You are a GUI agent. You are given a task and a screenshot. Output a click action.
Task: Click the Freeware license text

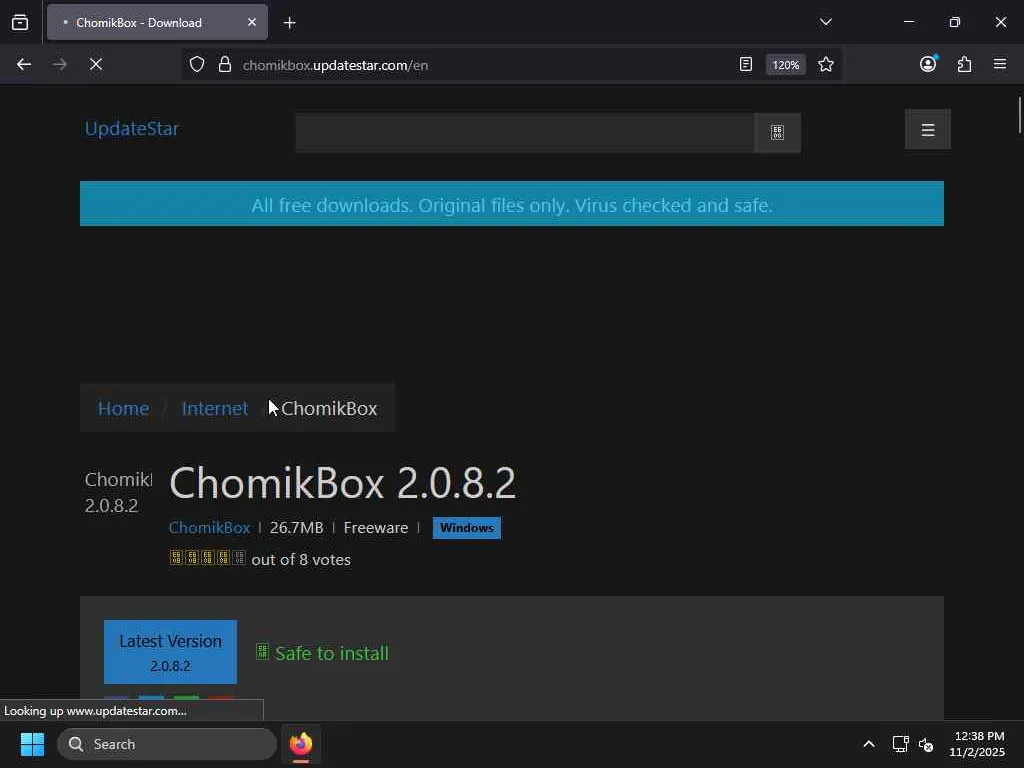click(376, 528)
